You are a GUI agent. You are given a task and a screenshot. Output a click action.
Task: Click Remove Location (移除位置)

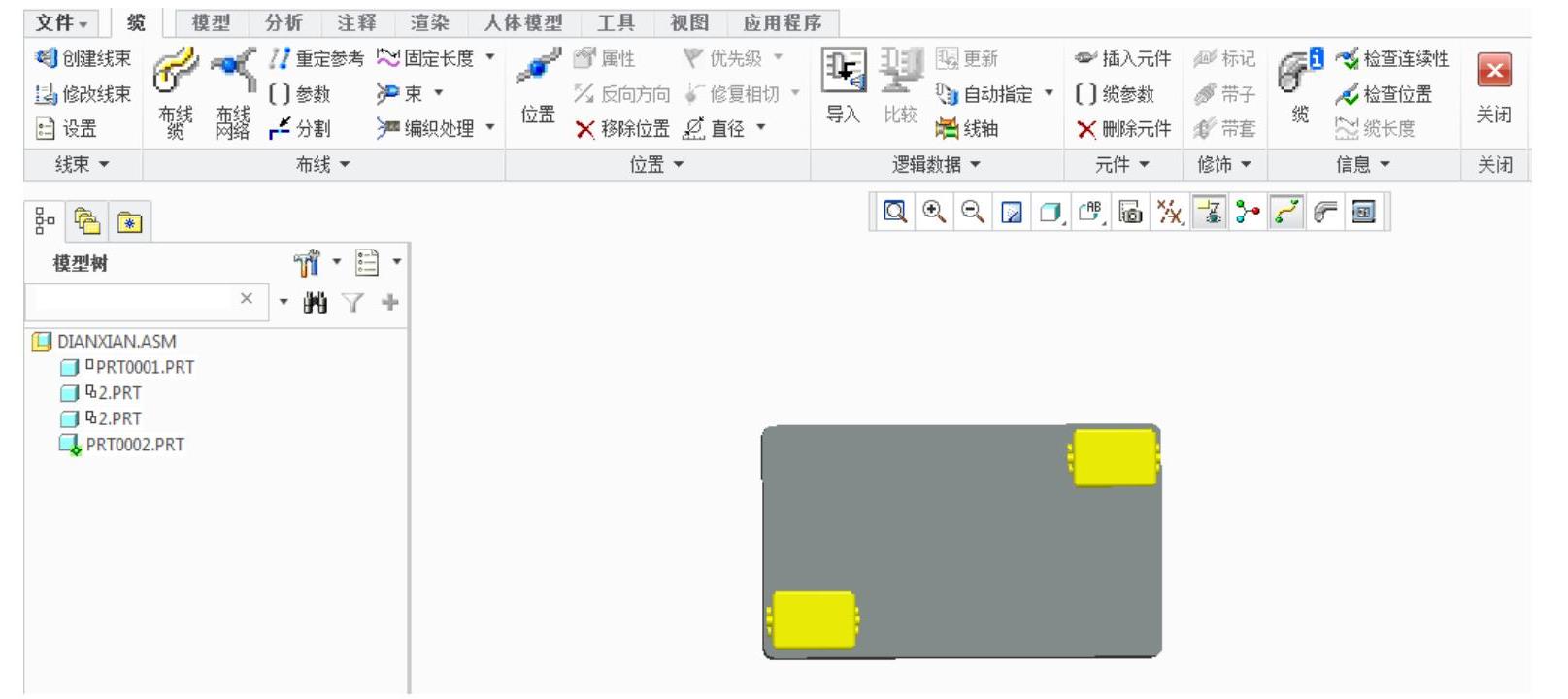[x=622, y=129]
